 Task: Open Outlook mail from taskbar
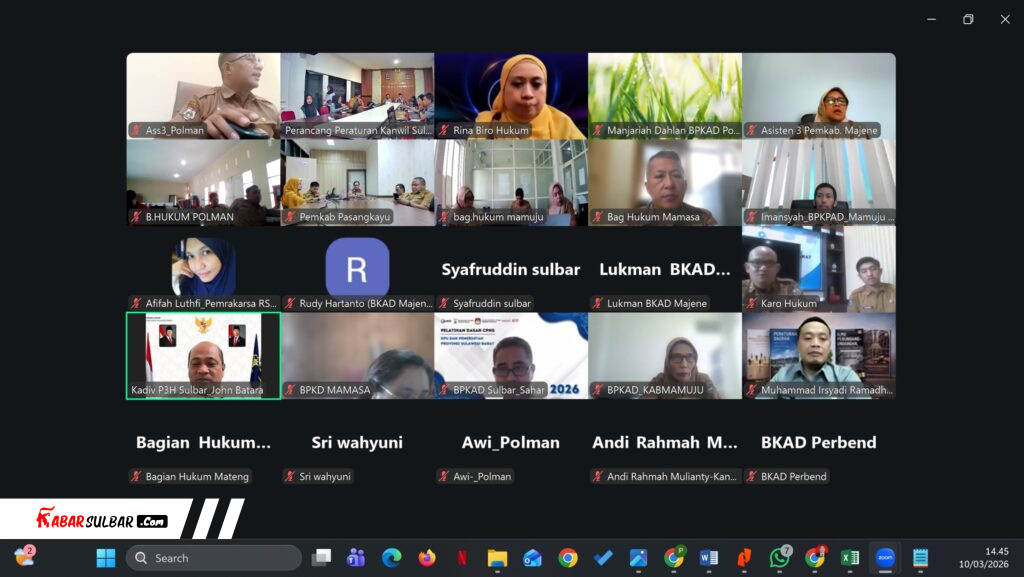tap(532, 558)
